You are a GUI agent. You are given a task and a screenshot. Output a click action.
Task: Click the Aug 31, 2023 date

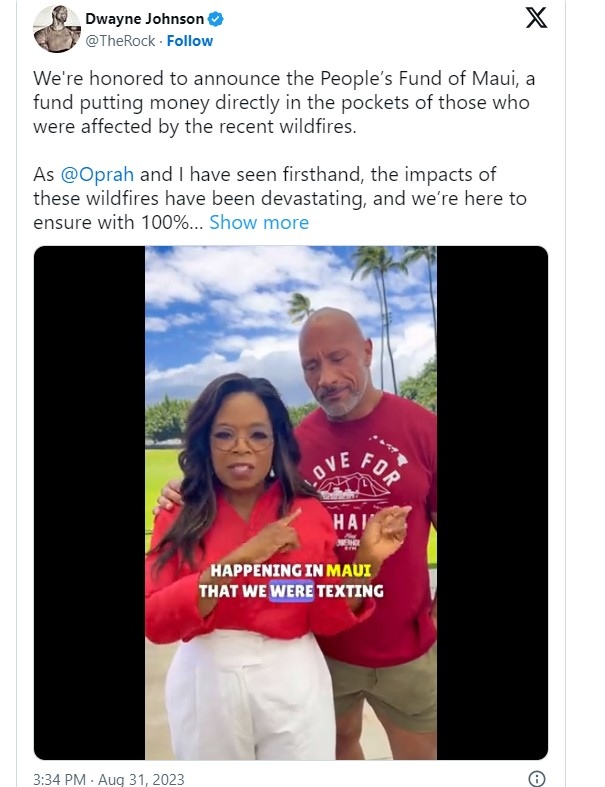141,779
